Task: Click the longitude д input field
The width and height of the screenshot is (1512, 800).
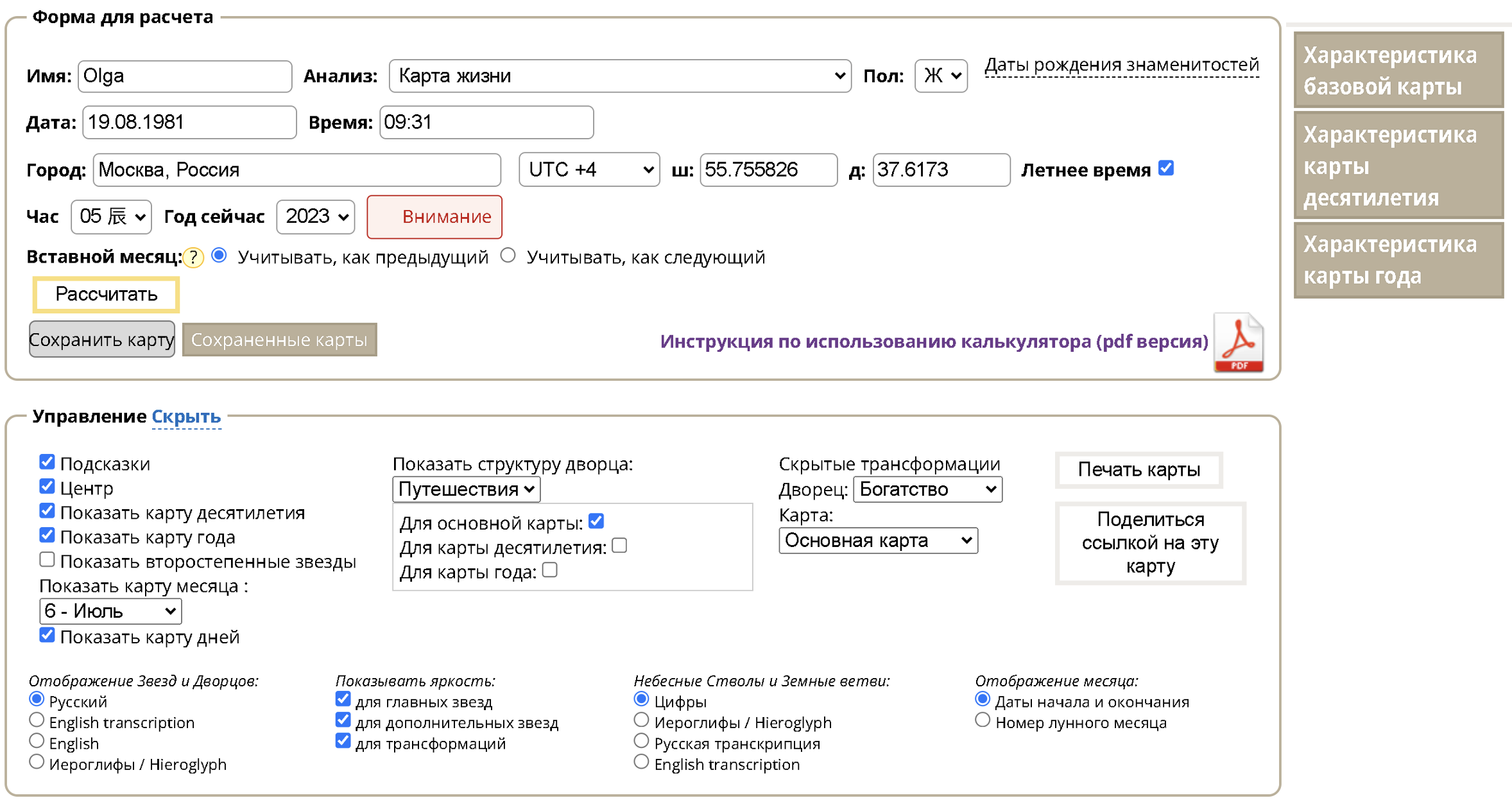Action: point(941,170)
